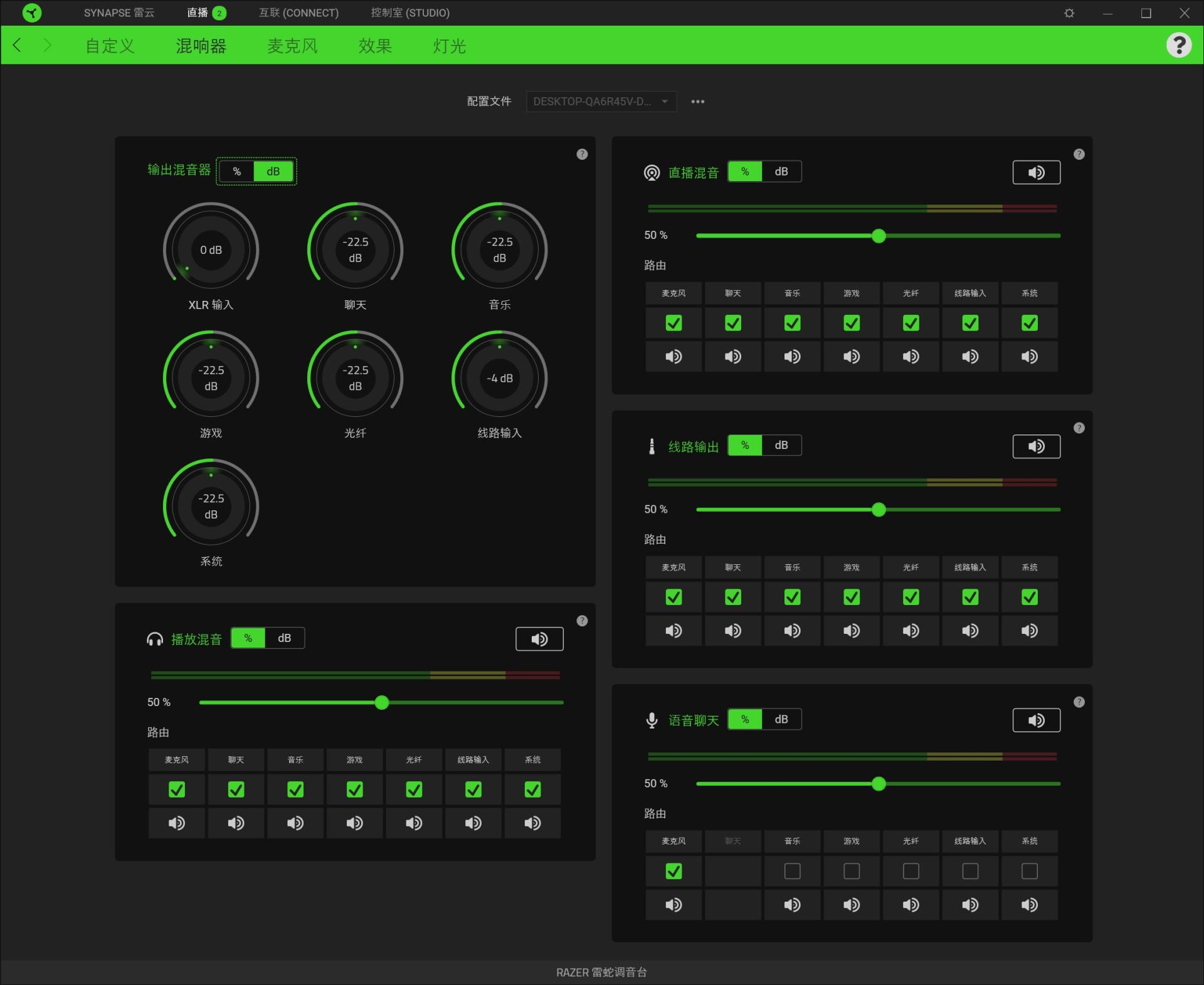The height and width of the screenshot is (985, 1204).
Task: Open the 配置文件 profile dropdown
Action: 601,102
